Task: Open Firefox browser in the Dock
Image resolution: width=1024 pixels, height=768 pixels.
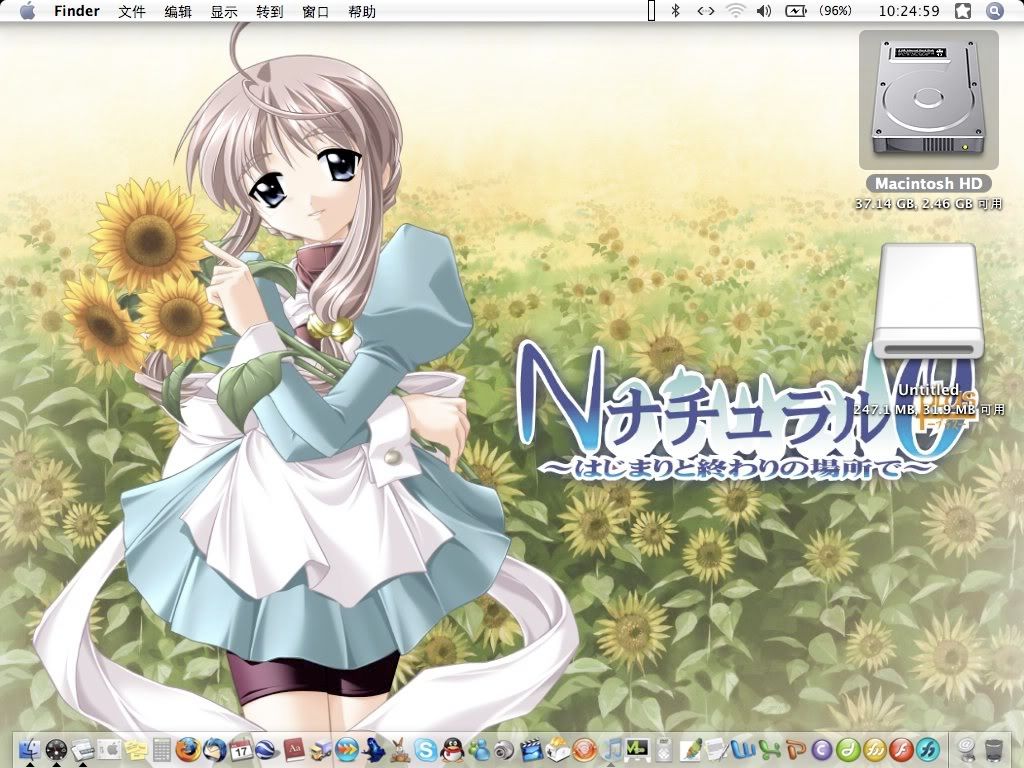Action: coord(188,750)
